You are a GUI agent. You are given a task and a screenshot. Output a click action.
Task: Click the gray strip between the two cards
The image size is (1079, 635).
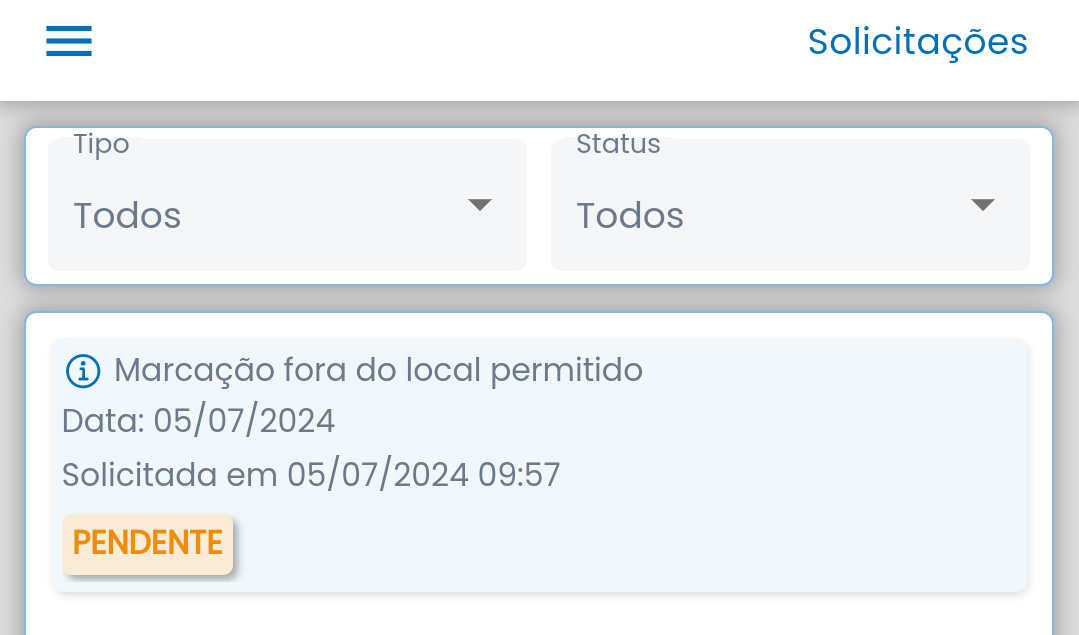click(540, 298)
